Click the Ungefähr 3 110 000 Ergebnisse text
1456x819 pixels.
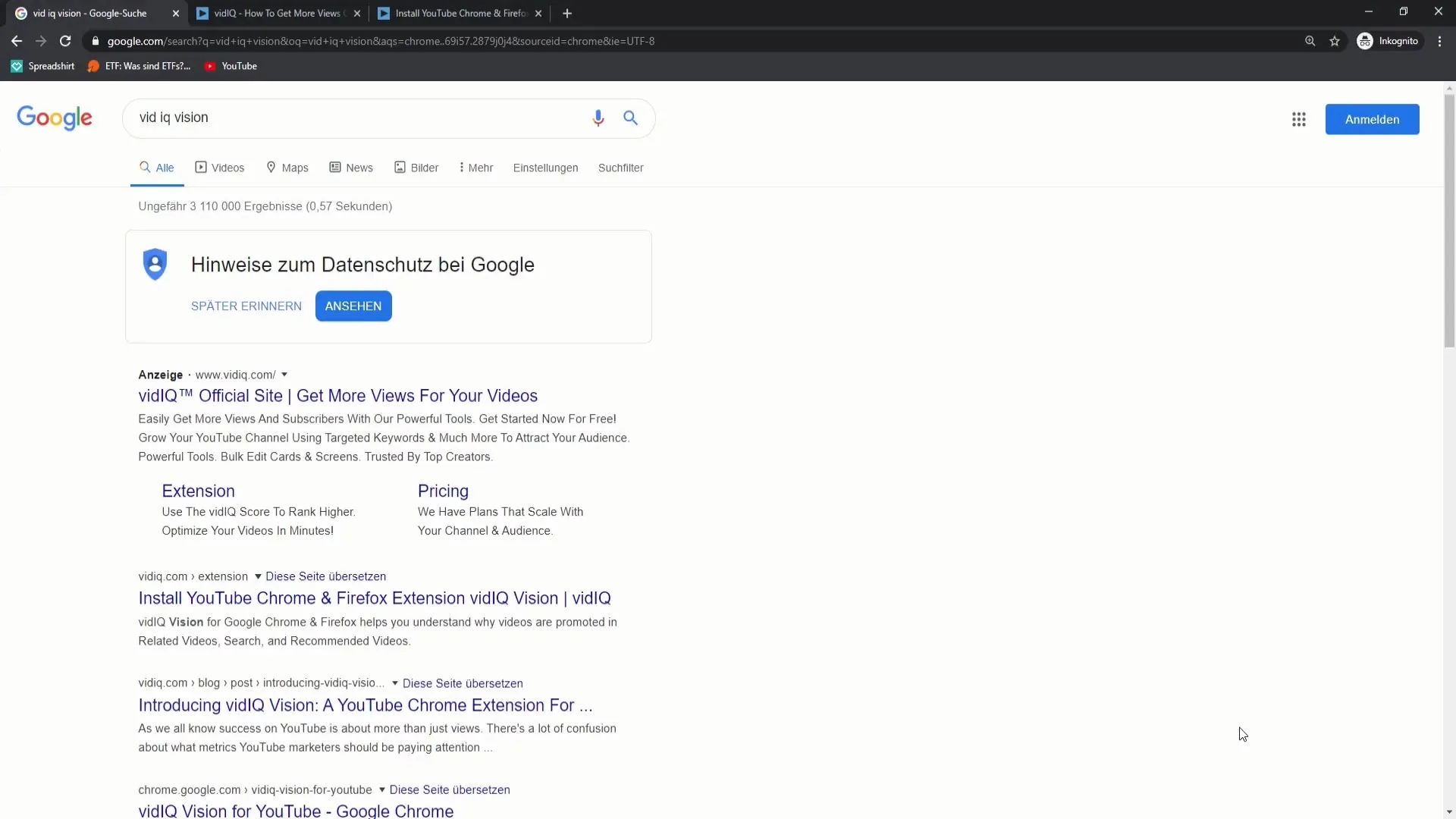click(265, 206)
